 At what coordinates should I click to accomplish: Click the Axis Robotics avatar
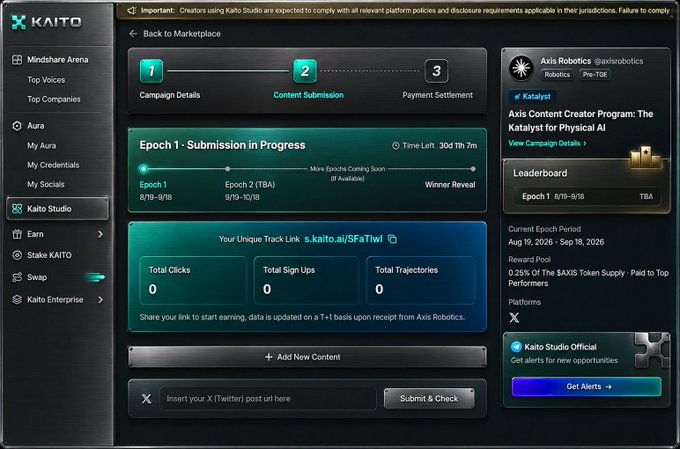click(x=521, y=68)
